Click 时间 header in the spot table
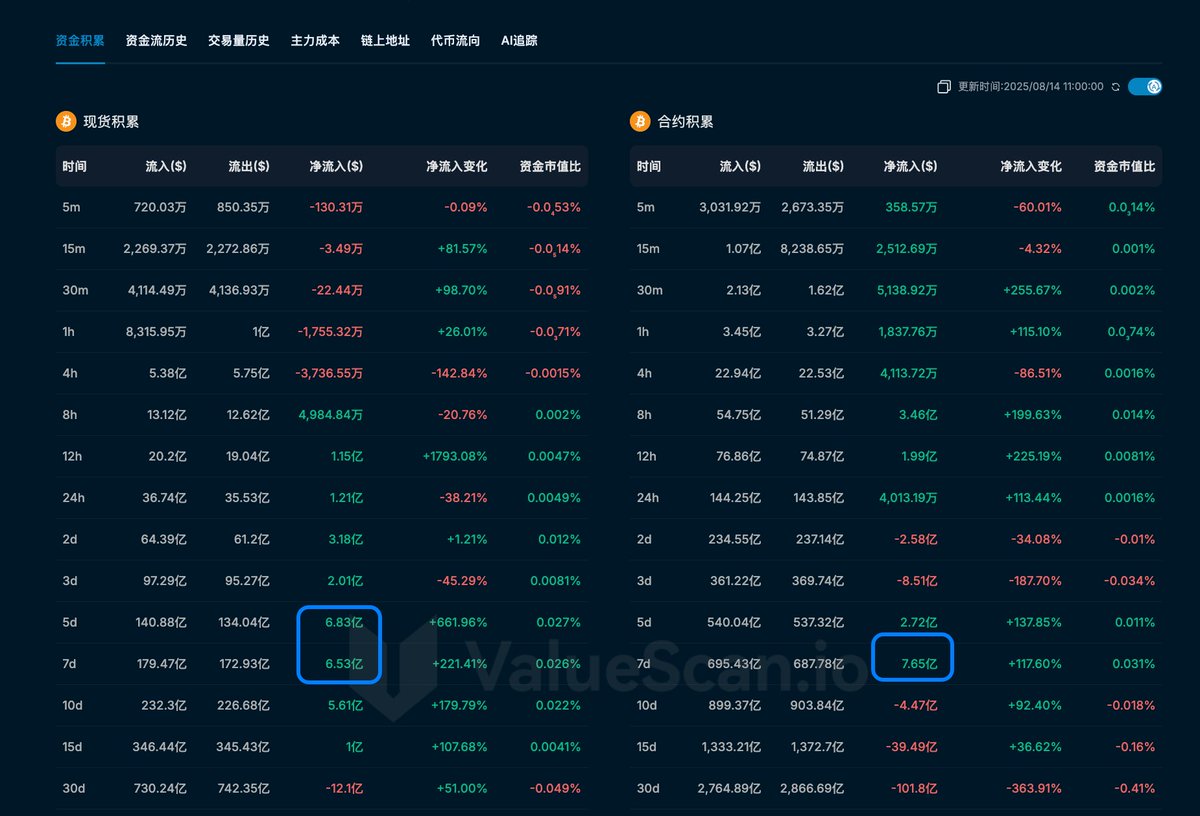The image size is (1200, 816). (x=74, y=167)
